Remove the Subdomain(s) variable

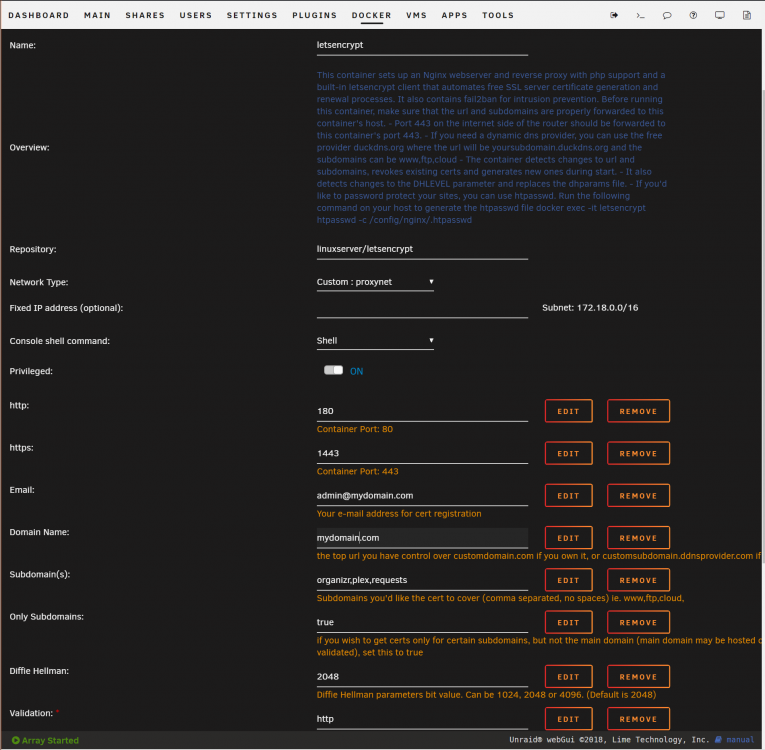(x=638, y=580)
